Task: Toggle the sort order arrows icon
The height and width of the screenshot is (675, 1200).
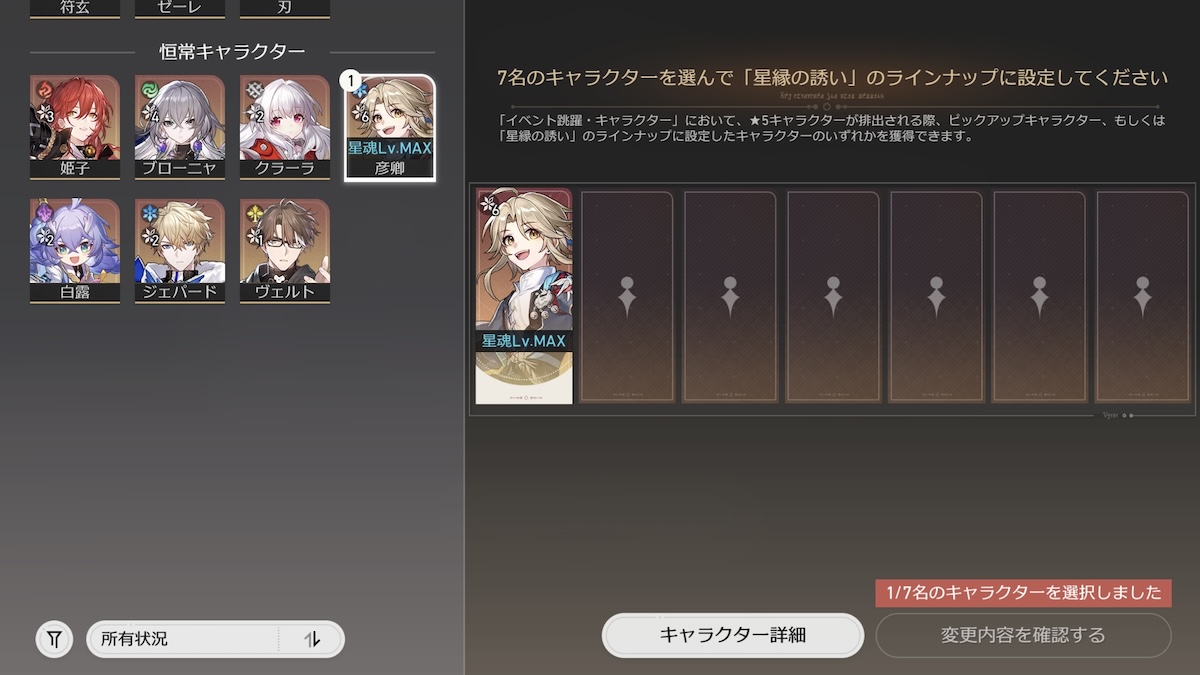Action: (312, 639)
